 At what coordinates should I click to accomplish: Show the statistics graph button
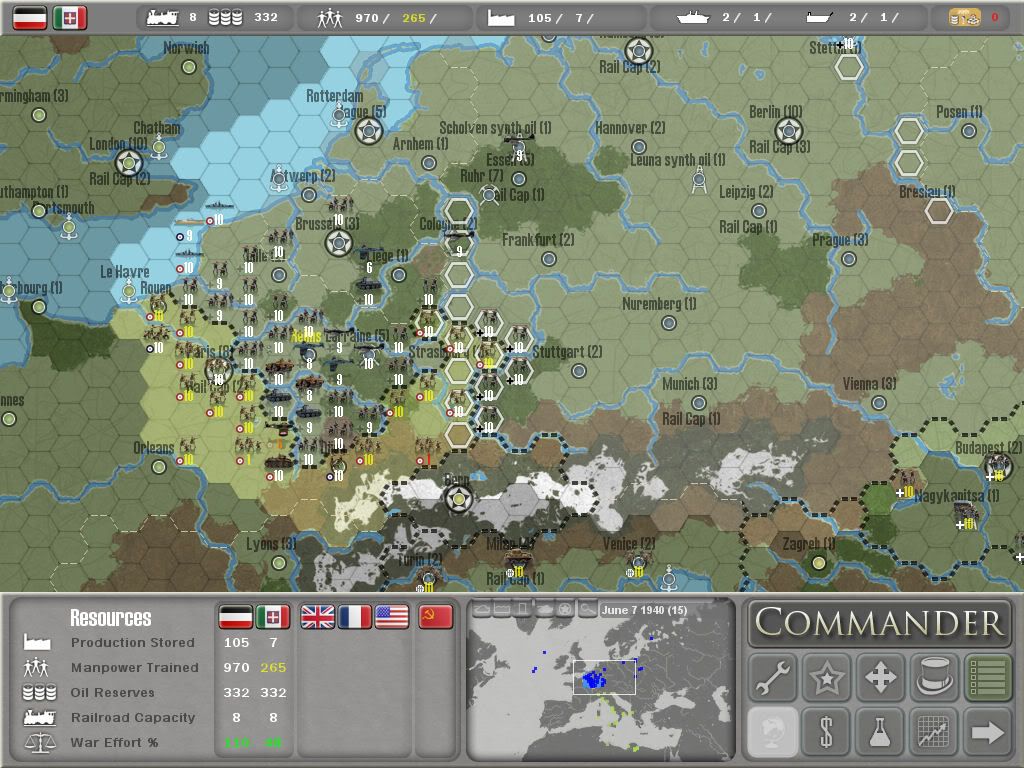tap(933, 732)
